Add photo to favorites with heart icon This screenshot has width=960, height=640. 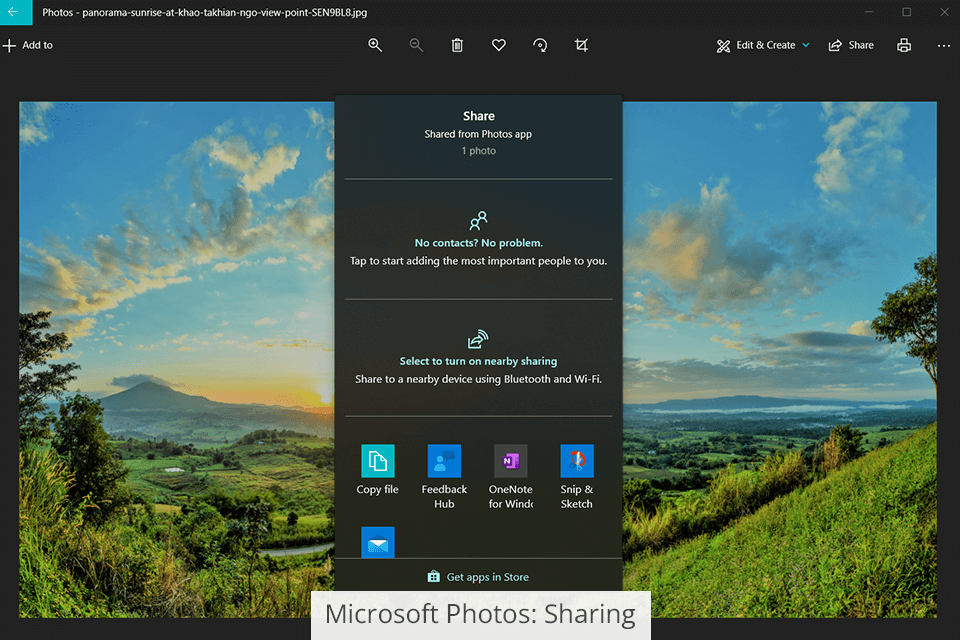(499, 45)
